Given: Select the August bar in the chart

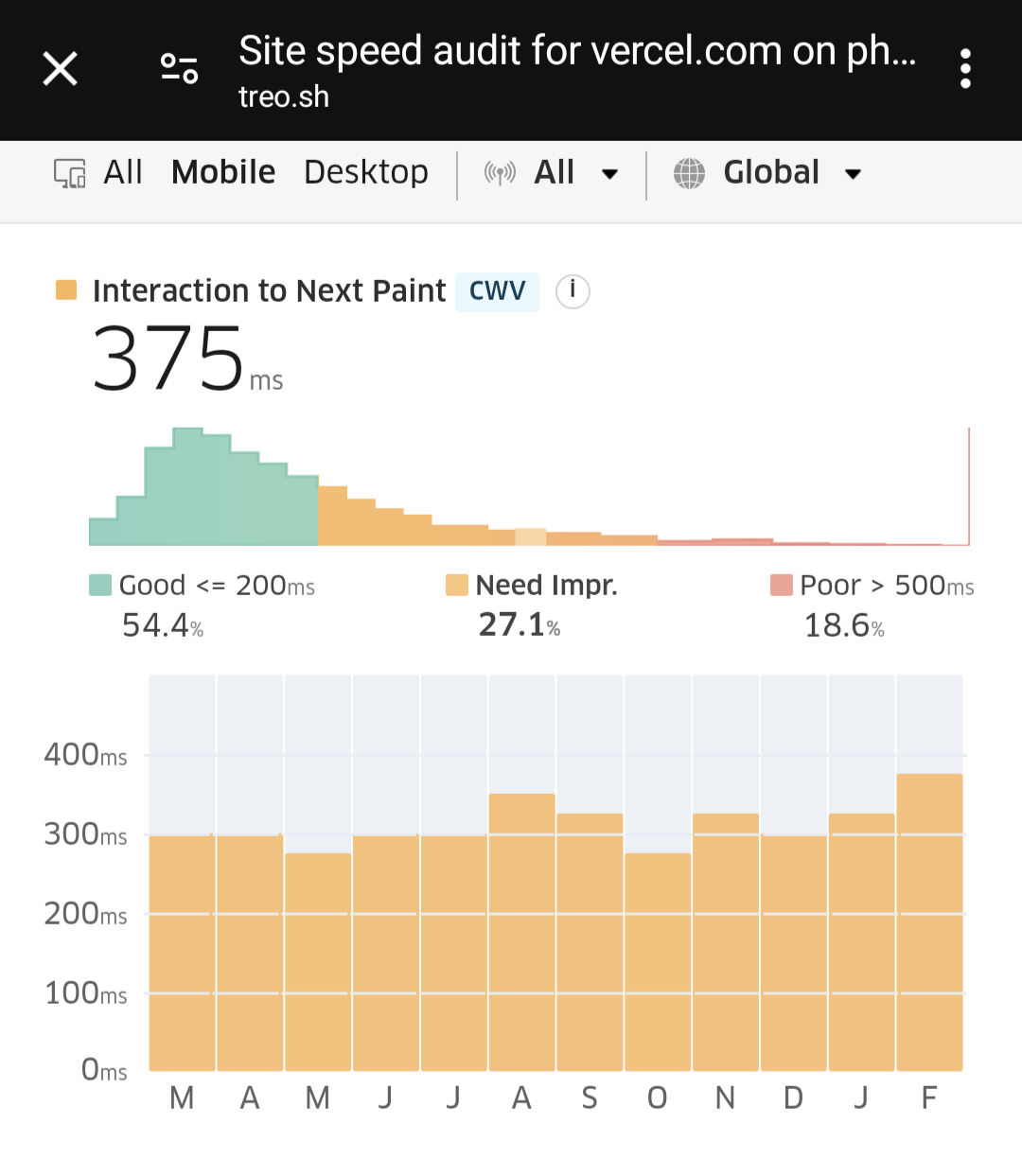Looking at the screenshot, I should coord(521,932).
